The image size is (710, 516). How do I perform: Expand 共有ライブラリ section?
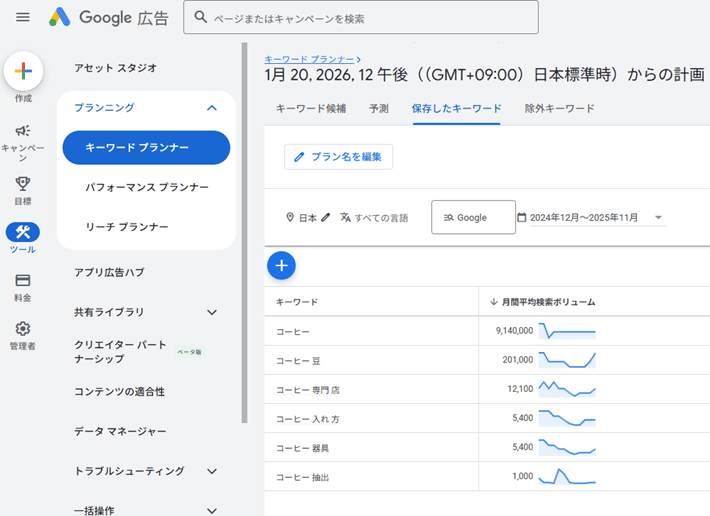pyautogui.click(x=211, y=312)
